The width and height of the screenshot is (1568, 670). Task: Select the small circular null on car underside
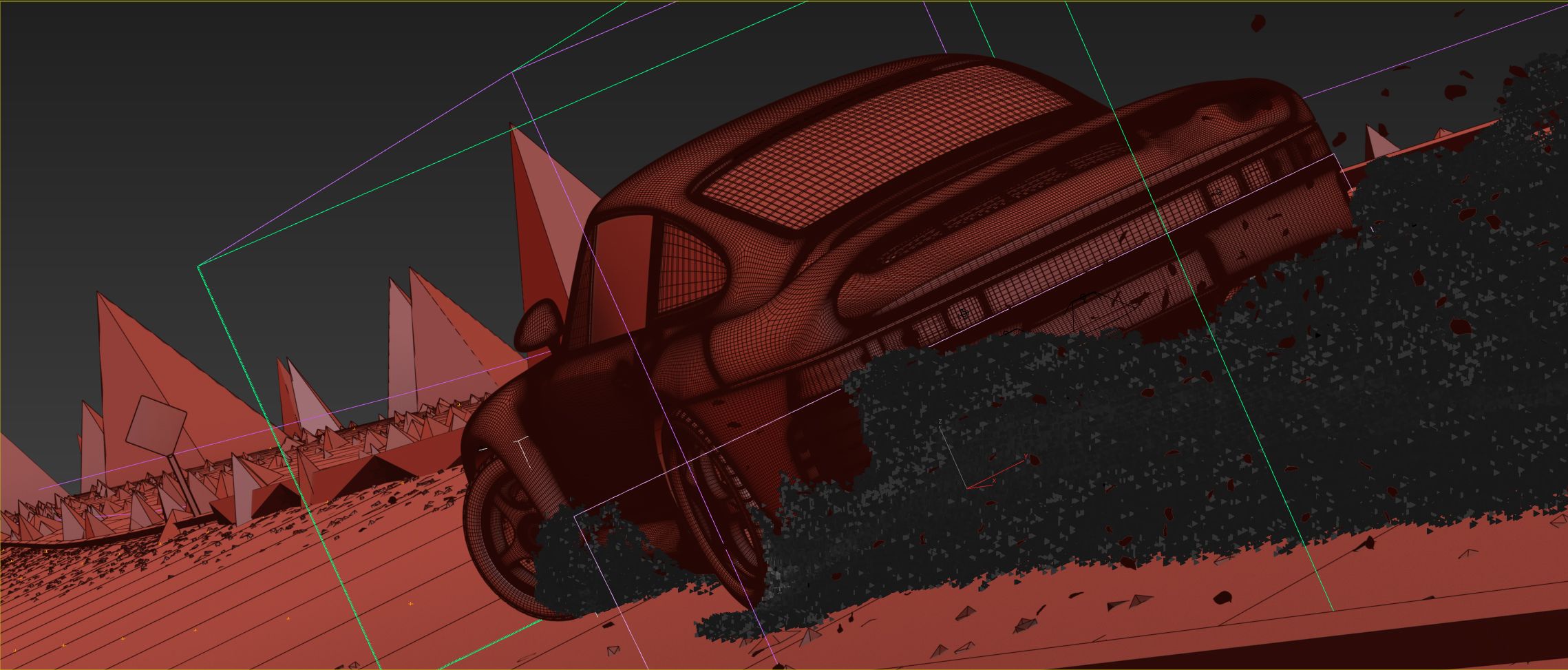pyautogui.click(x=964, y=313)
